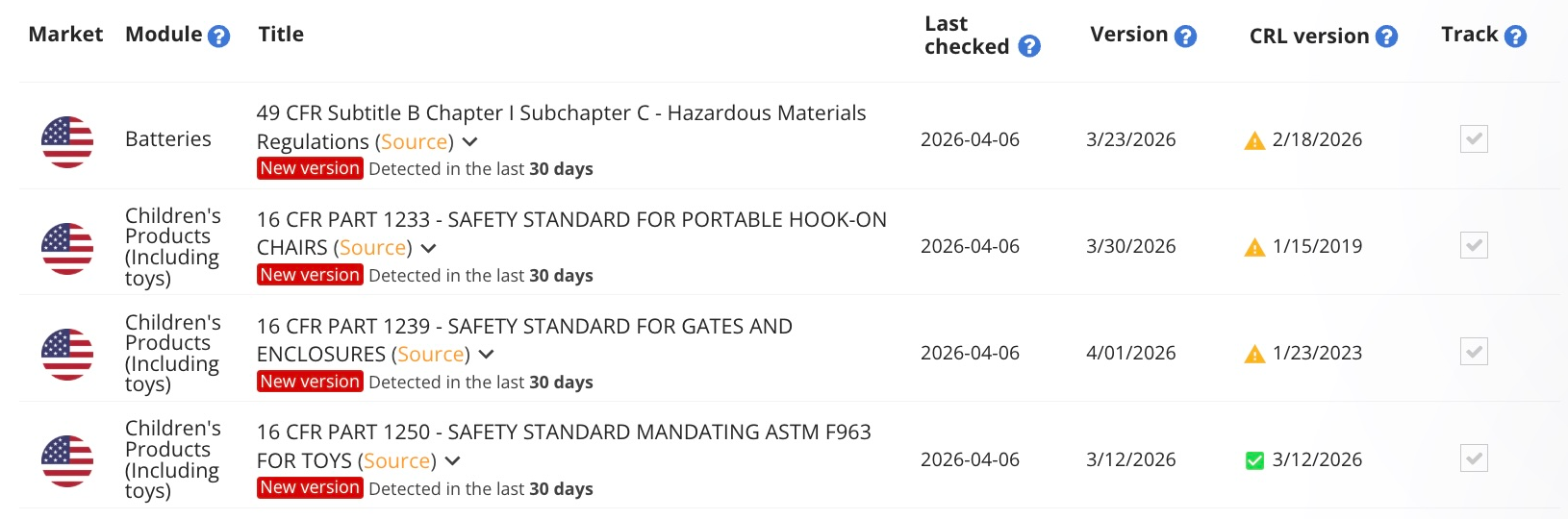Click the Module column help icon

point(219,37)
